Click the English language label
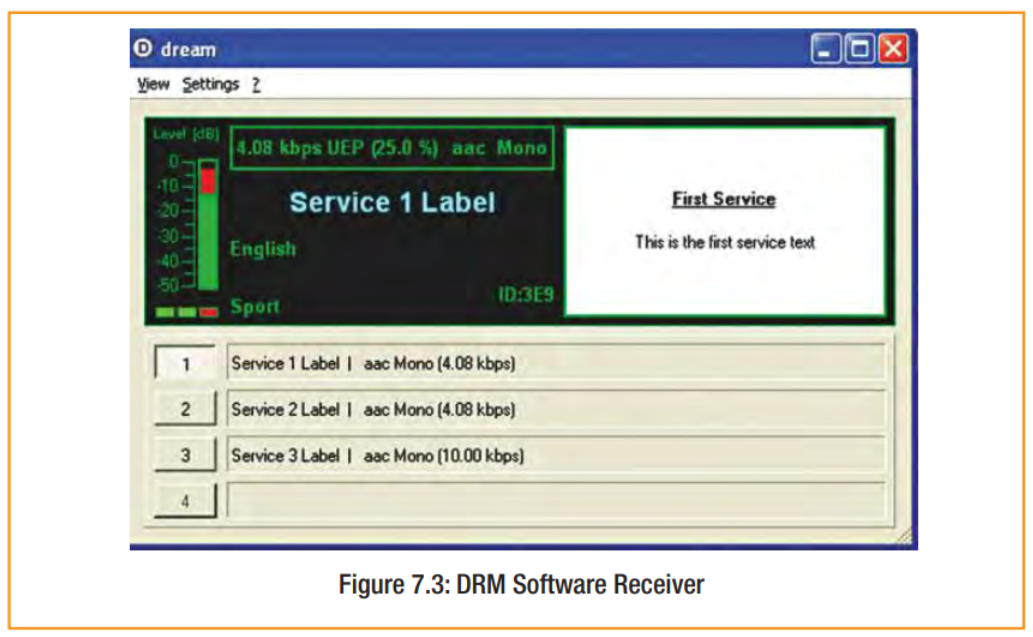The image size is (1033, 637). [263, 249]
